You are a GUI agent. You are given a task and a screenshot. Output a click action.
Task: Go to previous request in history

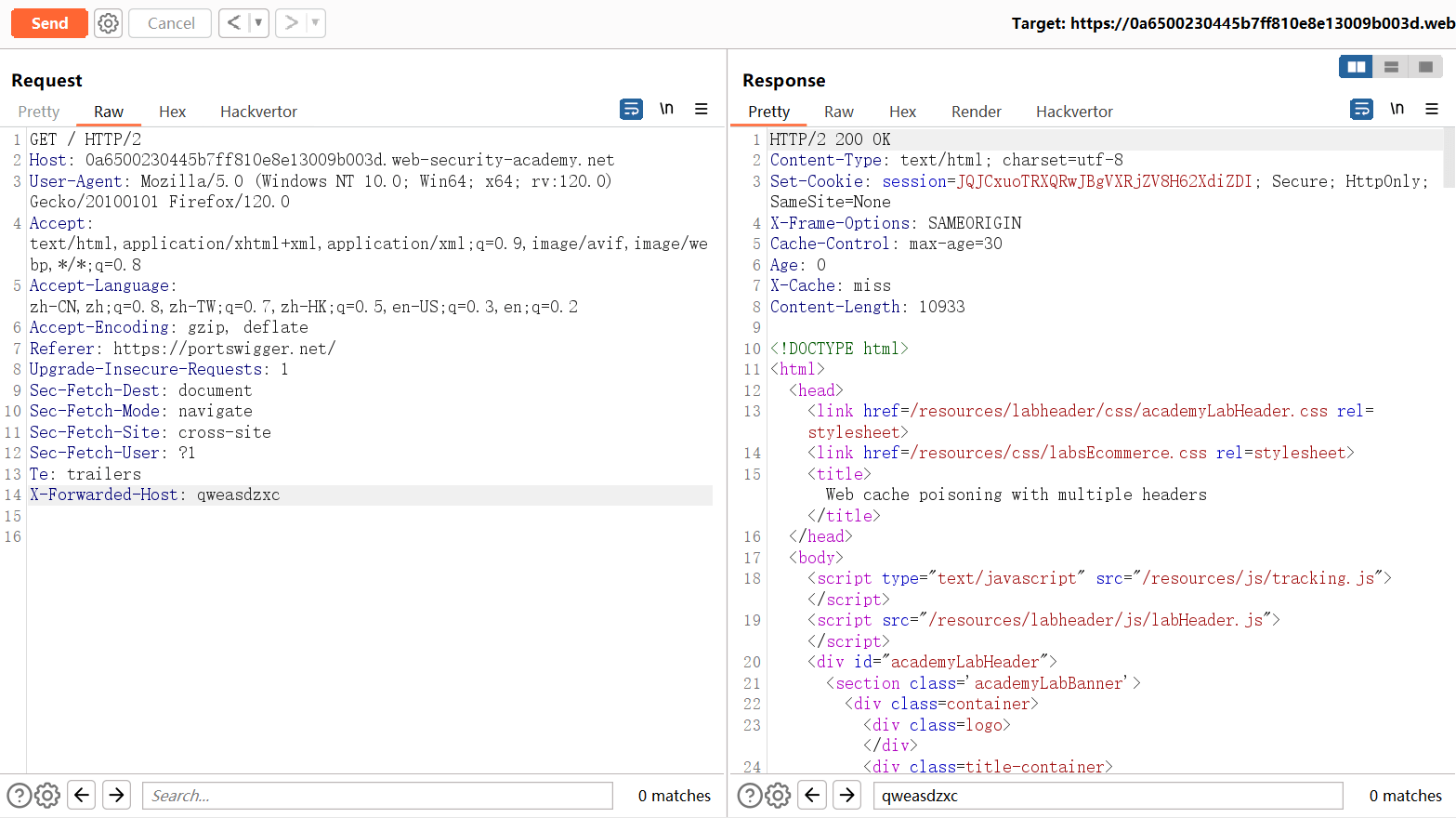point(234,23)
